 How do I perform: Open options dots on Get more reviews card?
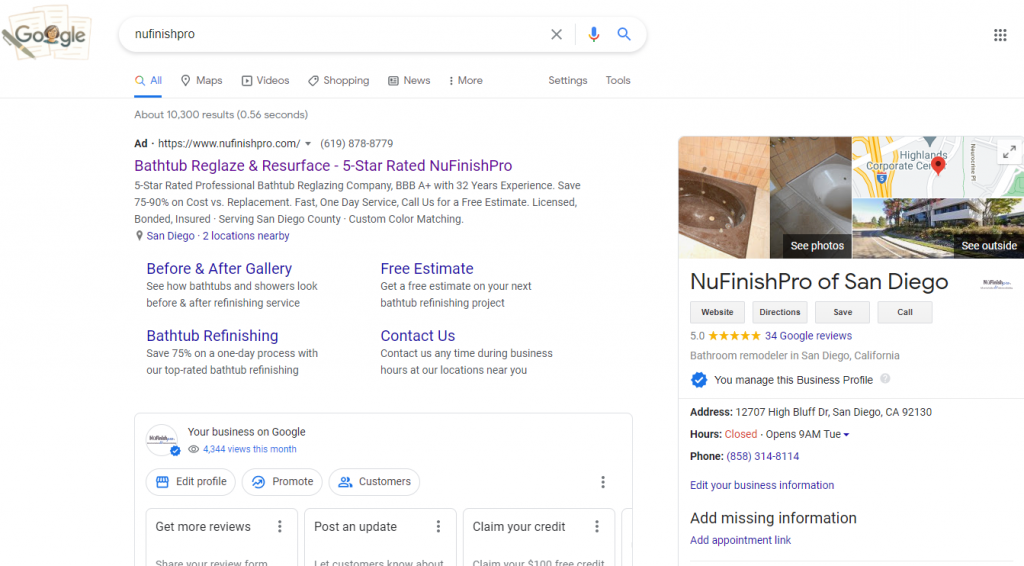click(x=280, y=526)
